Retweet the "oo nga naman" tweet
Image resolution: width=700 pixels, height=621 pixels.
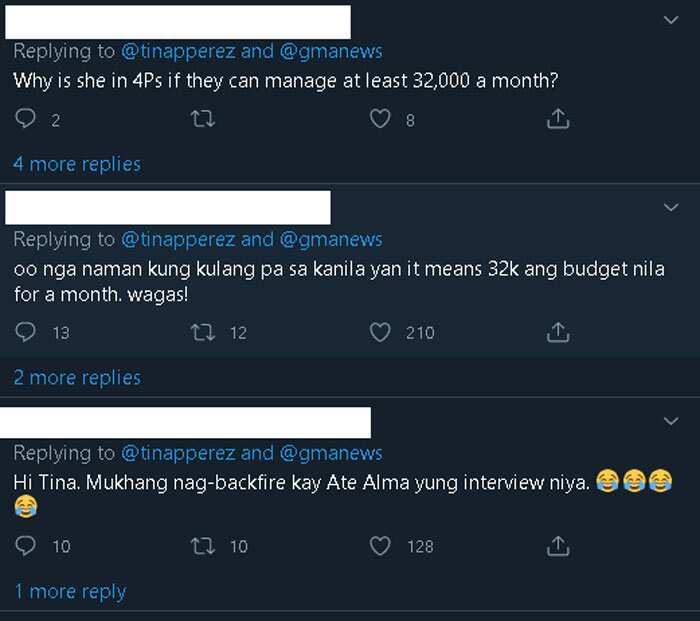(203, 333)
